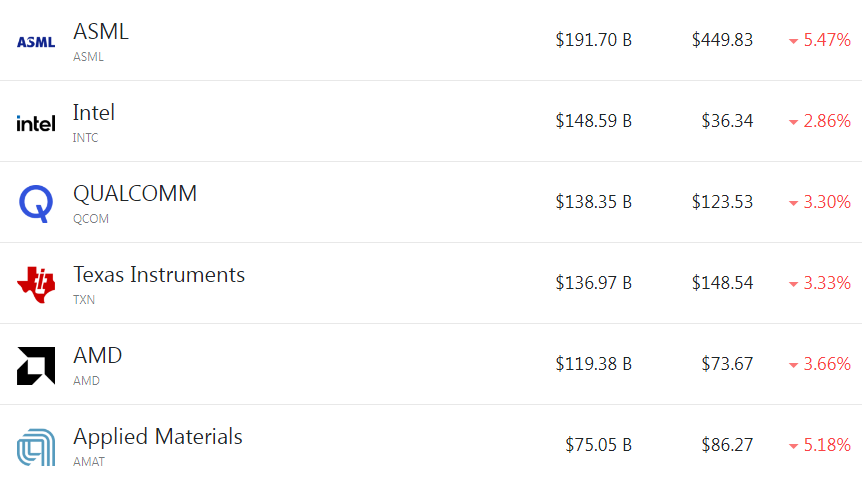This screenshot has height=484, width=862.
Task: Click Applied Materials' 5.18% daily change
Action: pyautogui.click(x=827, y=445)
